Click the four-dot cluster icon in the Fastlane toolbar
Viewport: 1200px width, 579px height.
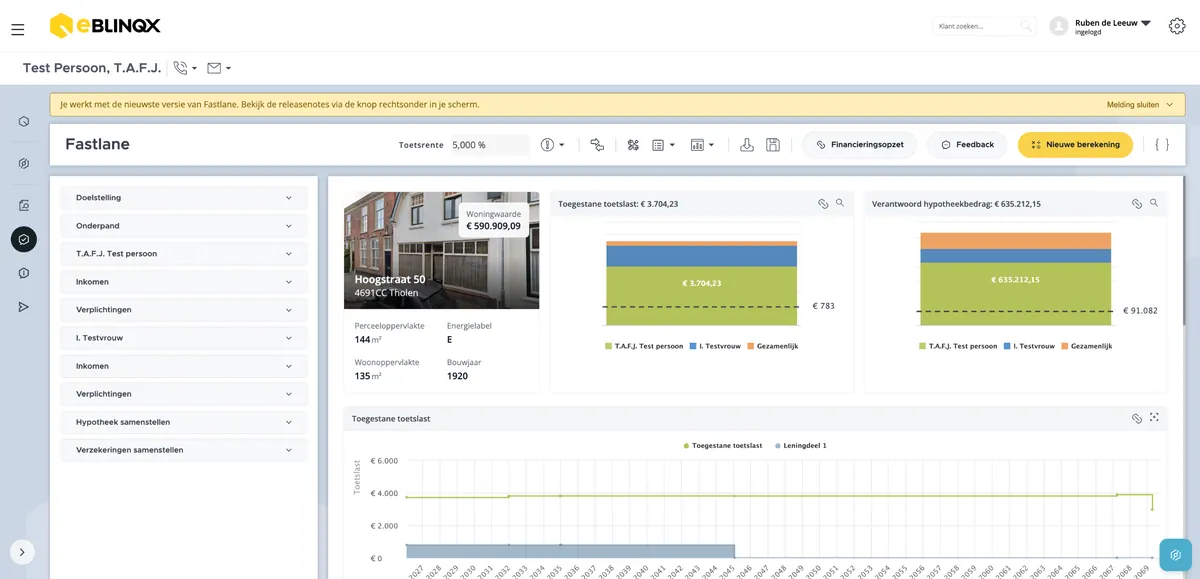[x=633, y=145]
